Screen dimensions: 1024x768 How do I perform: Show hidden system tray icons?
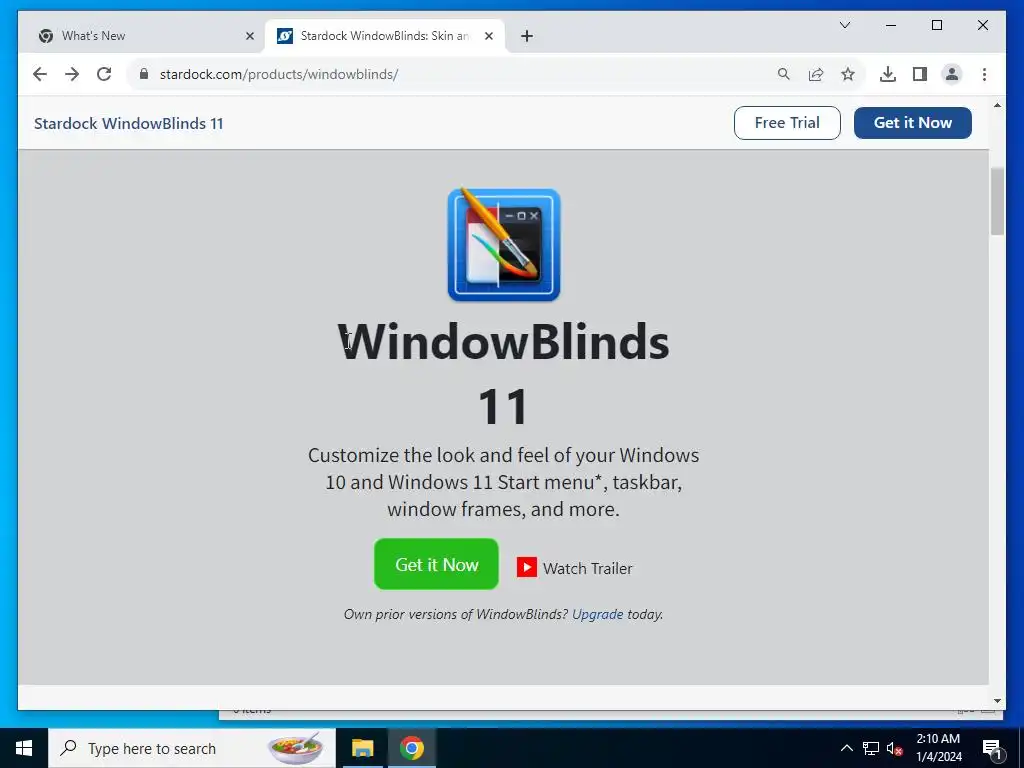coord(846,748)
